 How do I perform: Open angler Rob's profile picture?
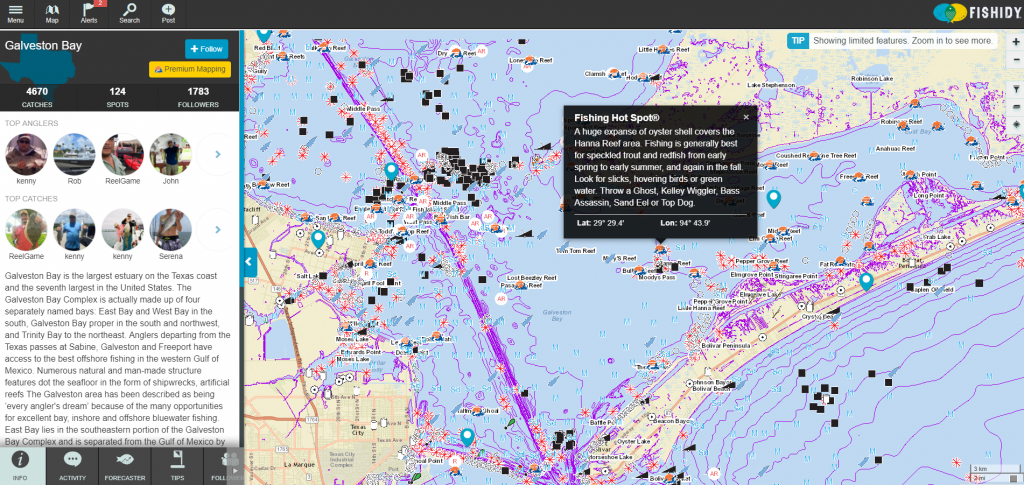click(74, 155)
